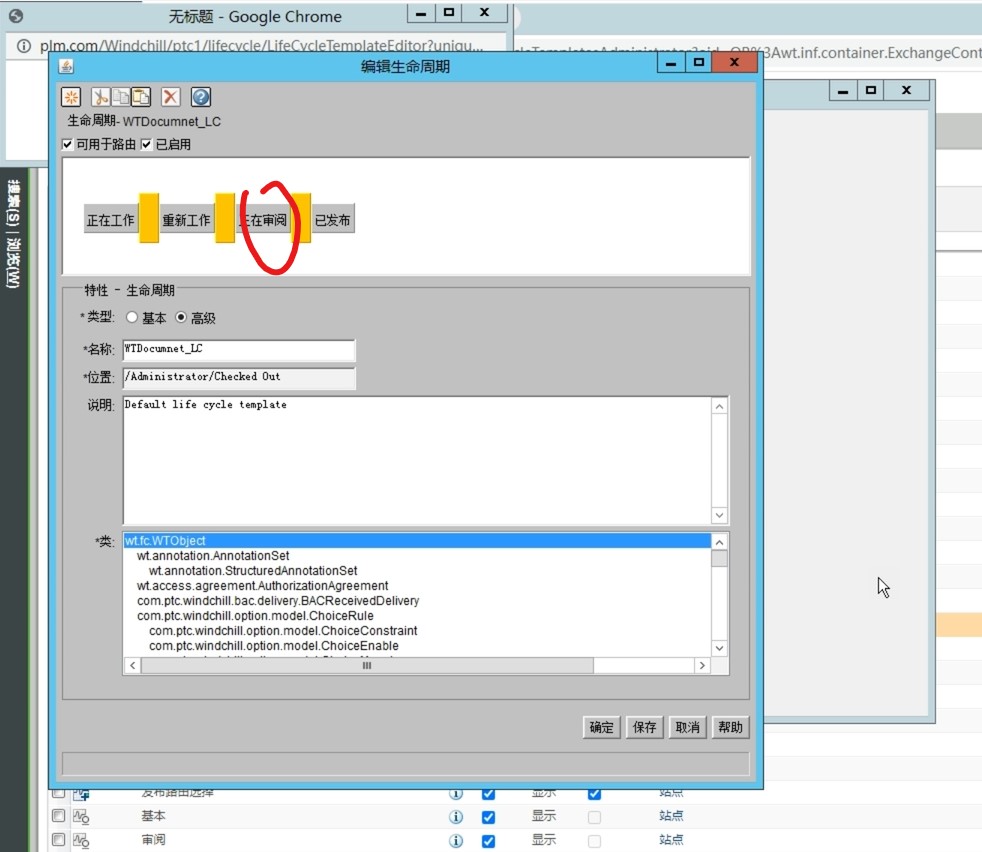The image size is (982, 852).
Task: Open the vertical 搜索 / 浏览 side panel tab
Action: tap(13, 234)
